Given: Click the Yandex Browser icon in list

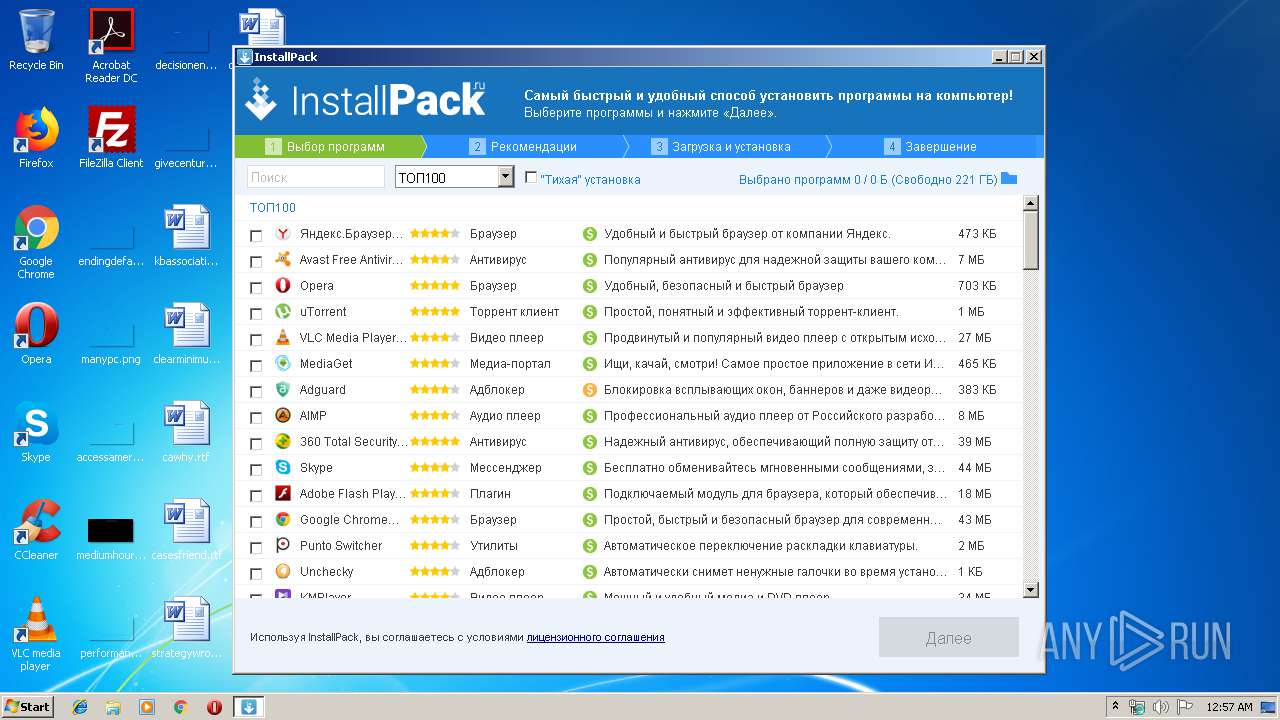Looking at the screenshot, I should 283,233.
